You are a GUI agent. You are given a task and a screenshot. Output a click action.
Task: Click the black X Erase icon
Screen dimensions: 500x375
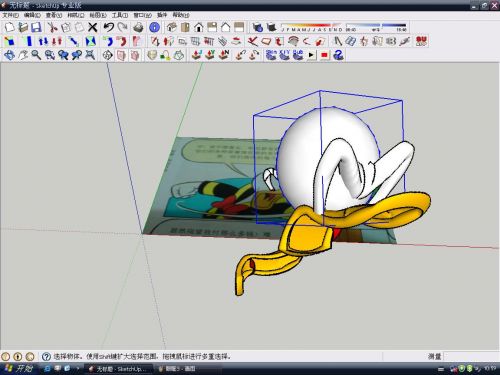[x=93, y=27]
